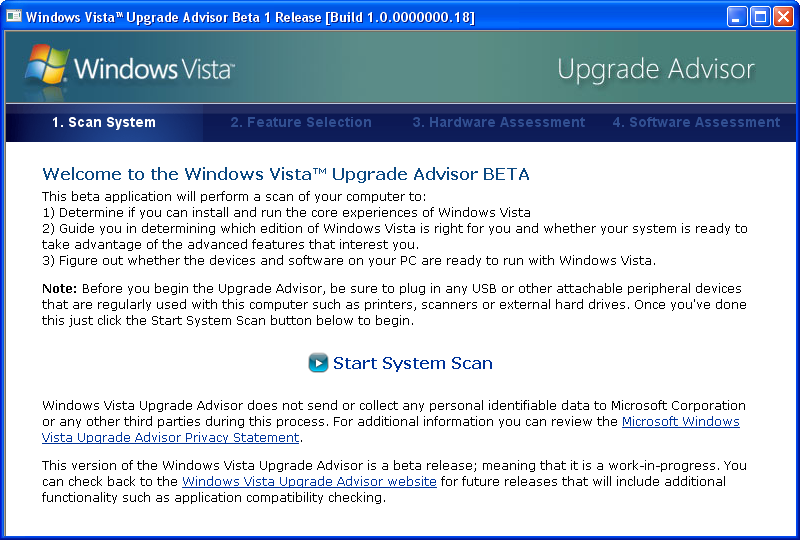Click the Welcome to Windows Vista Upgrade Advisor heading
The height and width of the screenshot is (540, 800).
pyautogui.click(x=286, y=174)
